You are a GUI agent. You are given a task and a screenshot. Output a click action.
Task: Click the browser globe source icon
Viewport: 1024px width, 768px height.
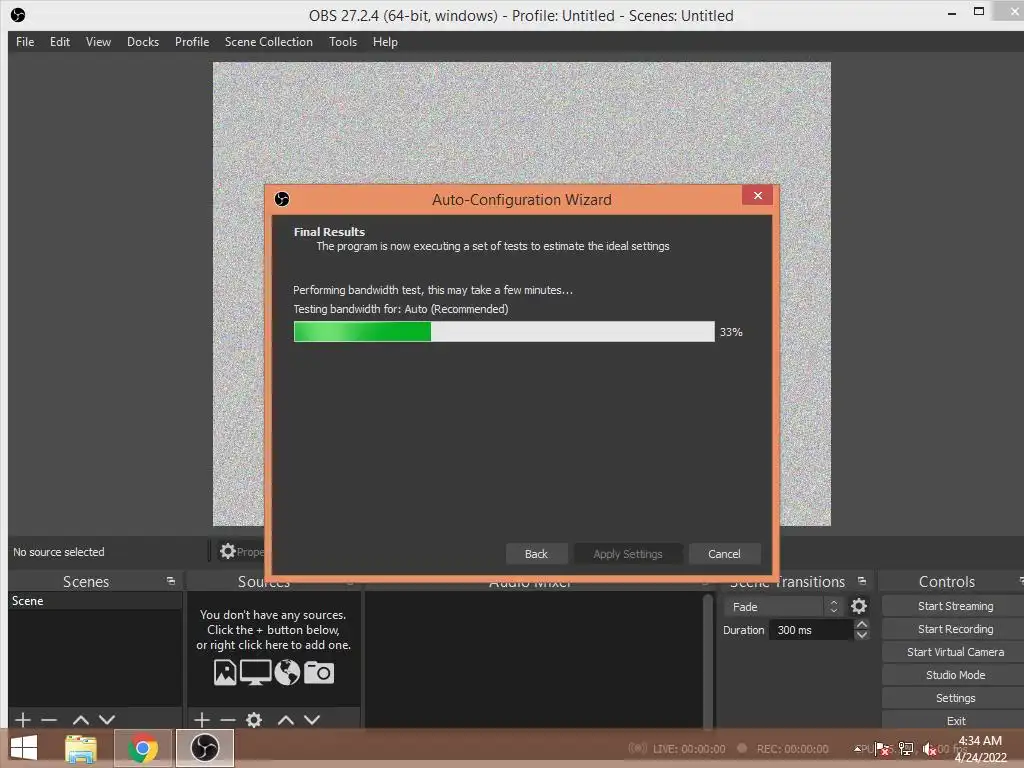[x=287, y=672]
